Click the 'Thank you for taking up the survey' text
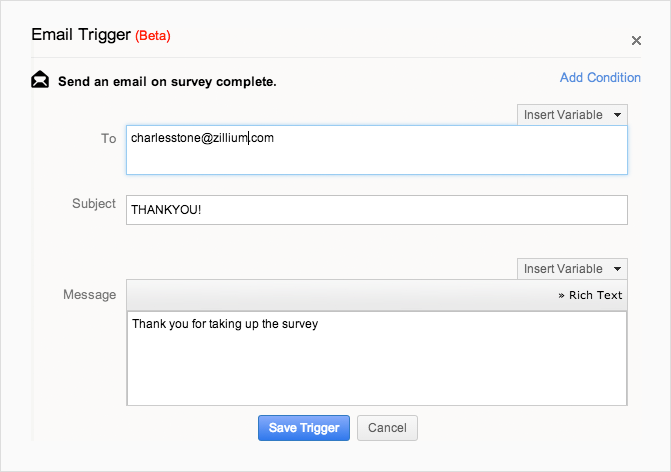Viewport: 671px width, 472px height. click(224, 324)
